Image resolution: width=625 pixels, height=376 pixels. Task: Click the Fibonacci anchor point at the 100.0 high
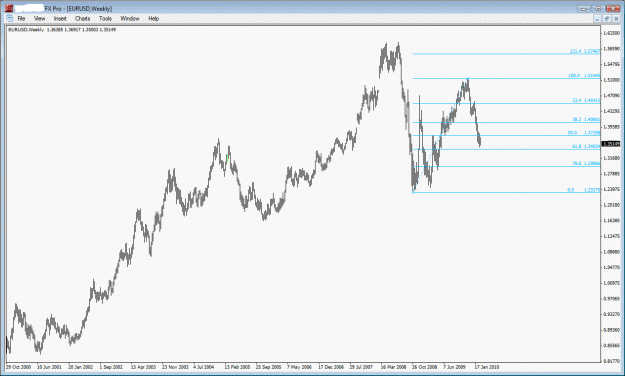[x=468, y=79]
